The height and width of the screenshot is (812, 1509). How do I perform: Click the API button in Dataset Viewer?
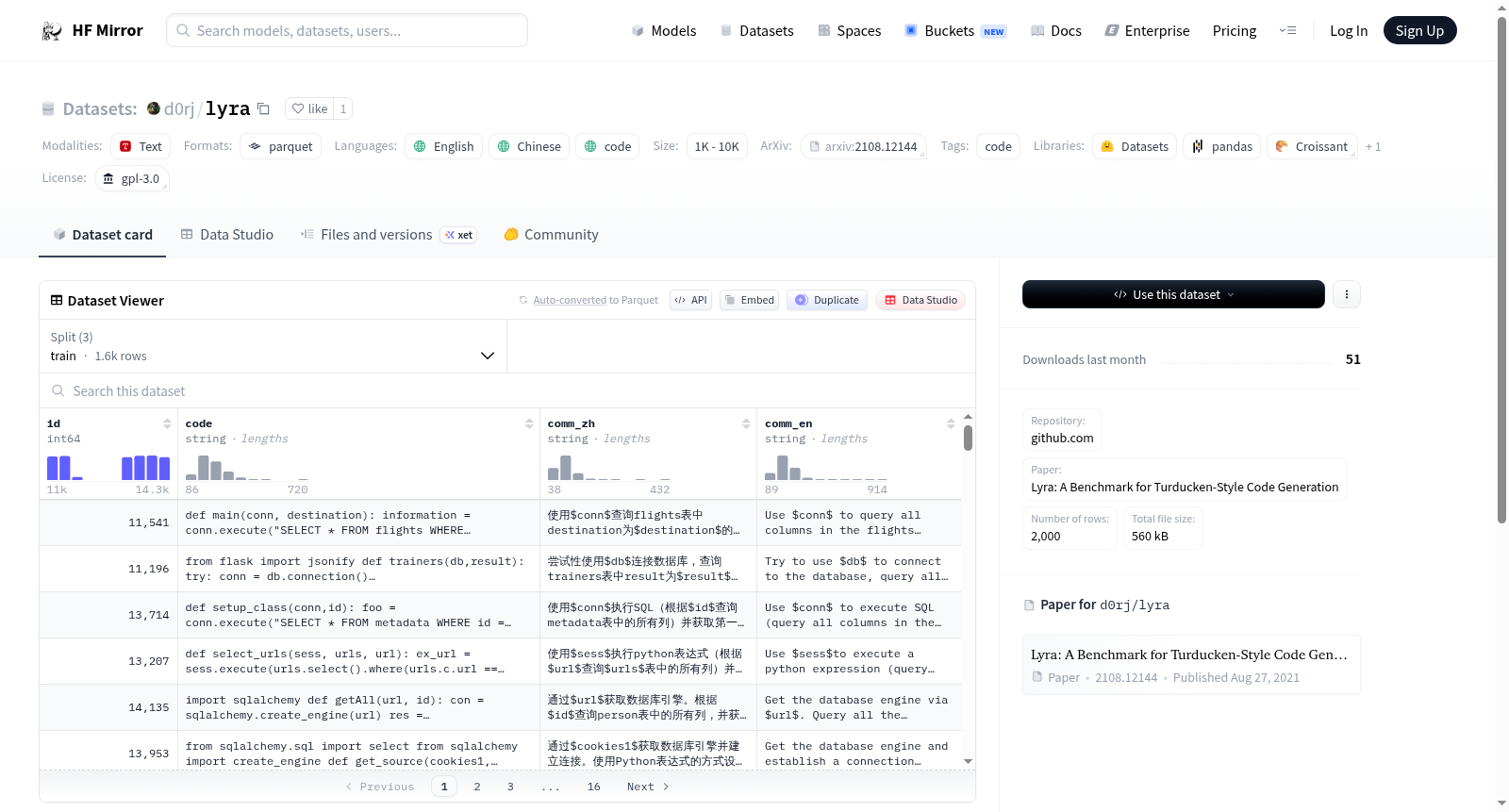(x=690, y=300)
